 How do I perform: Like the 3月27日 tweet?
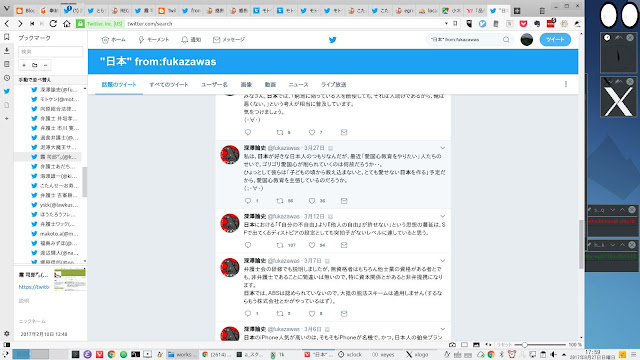pyautogui.click(x=312, y=201)
